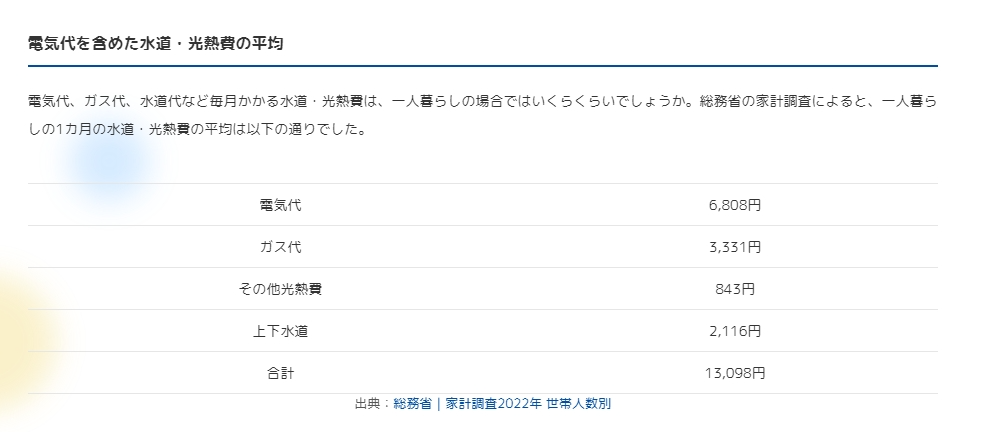Click the 上下水道 row label

point(280,331)
